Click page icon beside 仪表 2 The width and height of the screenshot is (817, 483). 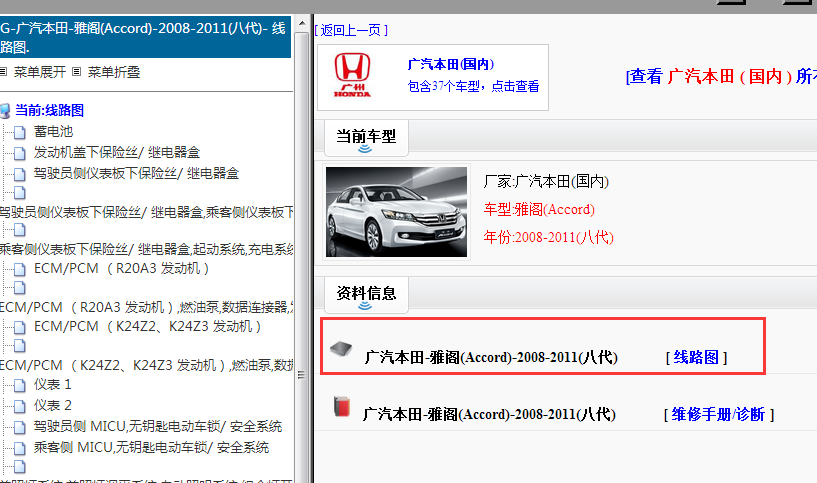click(x=20, y=406)
